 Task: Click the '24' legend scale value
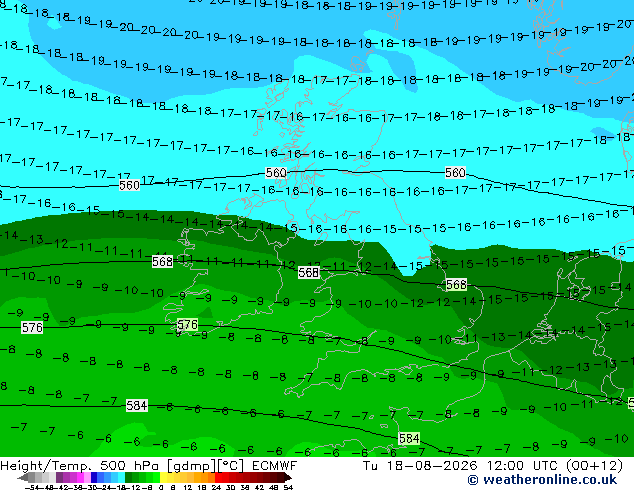pyautogui.click(x=216, y=488)
